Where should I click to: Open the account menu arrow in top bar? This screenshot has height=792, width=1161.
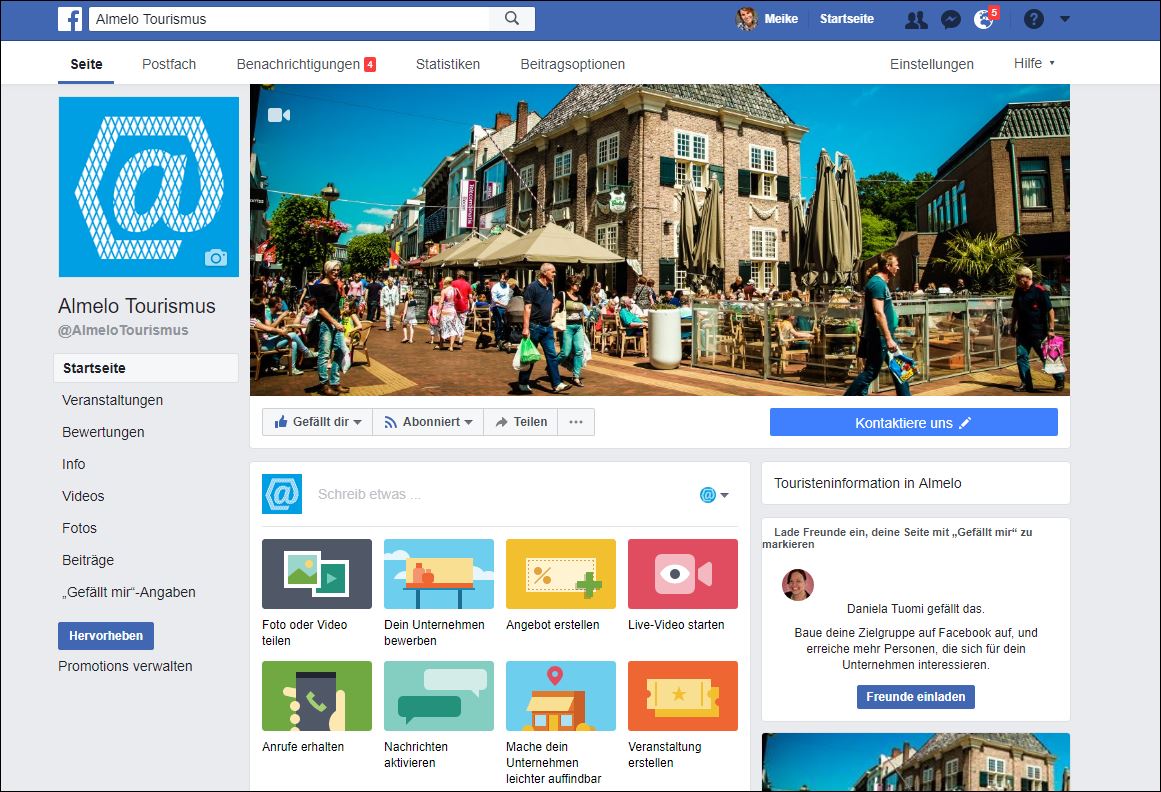point(1065,19)
